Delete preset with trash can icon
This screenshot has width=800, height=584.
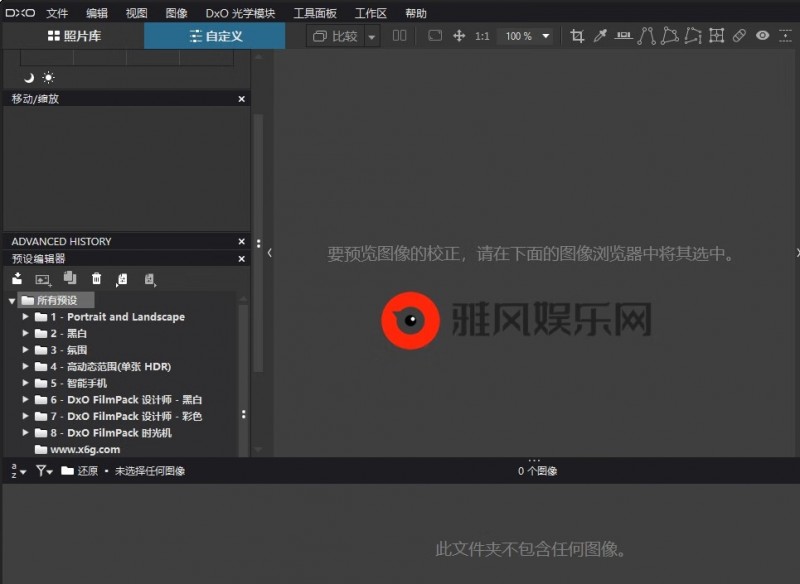97,279
